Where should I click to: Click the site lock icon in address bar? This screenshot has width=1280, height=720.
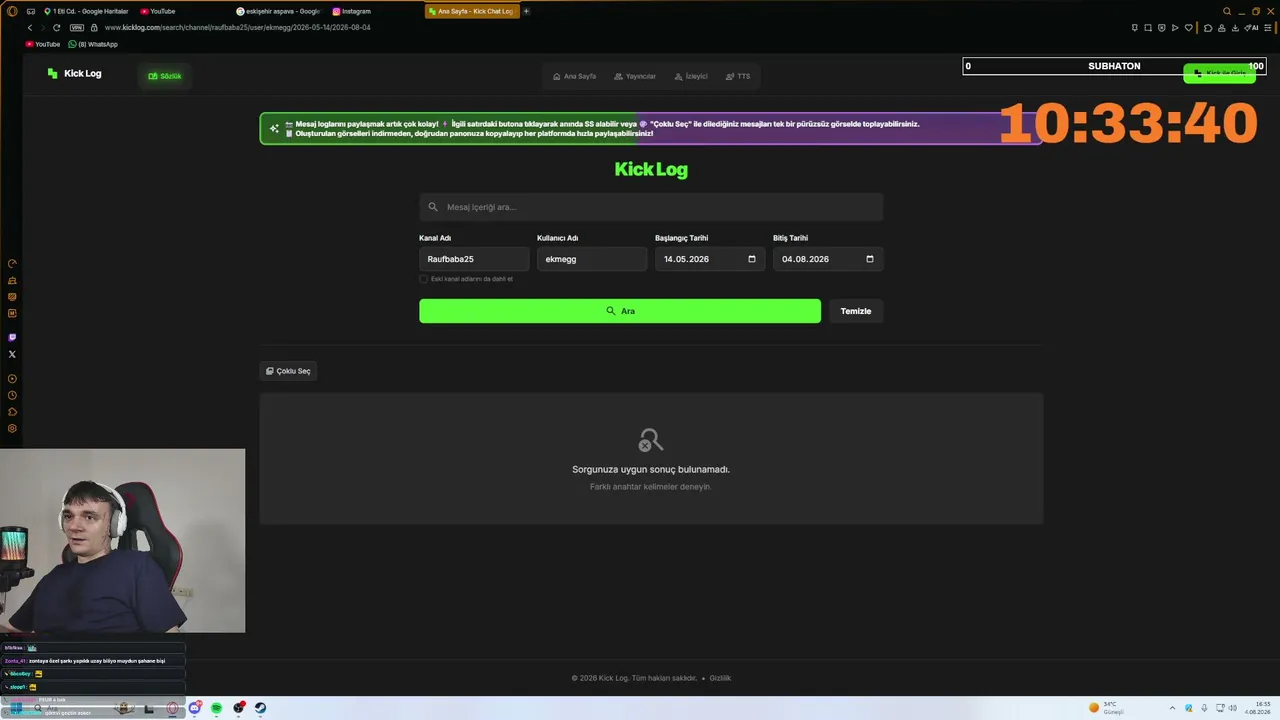tap(94, 27)
